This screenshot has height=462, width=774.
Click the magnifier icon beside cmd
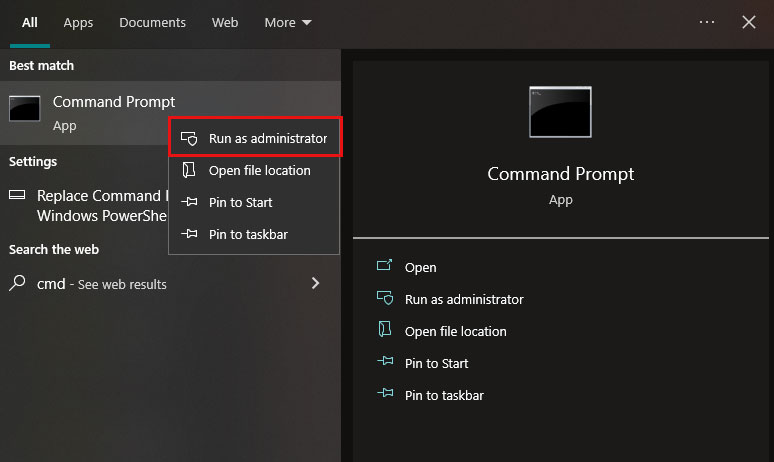(17, 283)
